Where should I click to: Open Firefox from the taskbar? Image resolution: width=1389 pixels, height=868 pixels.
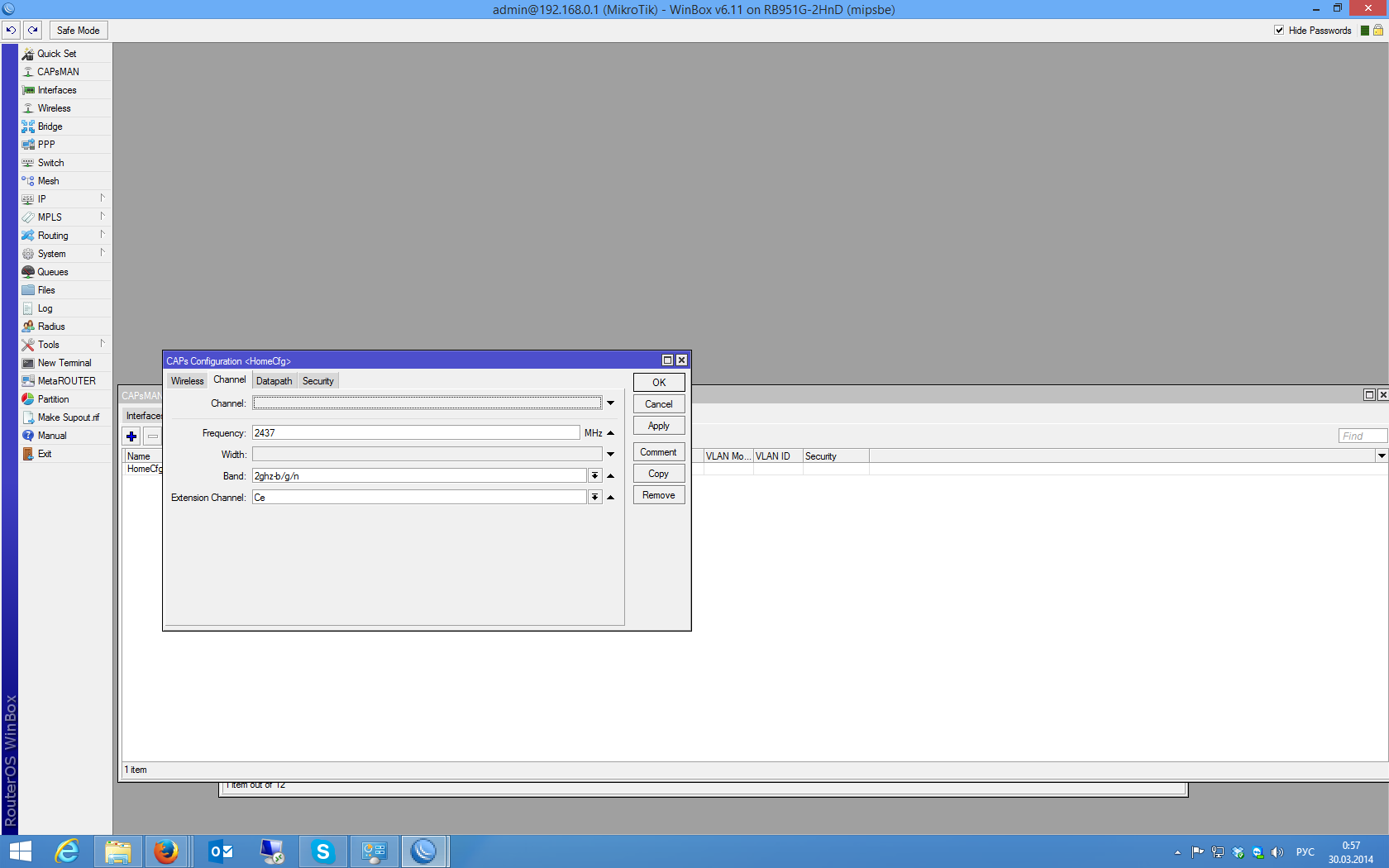tap(166, 851)
